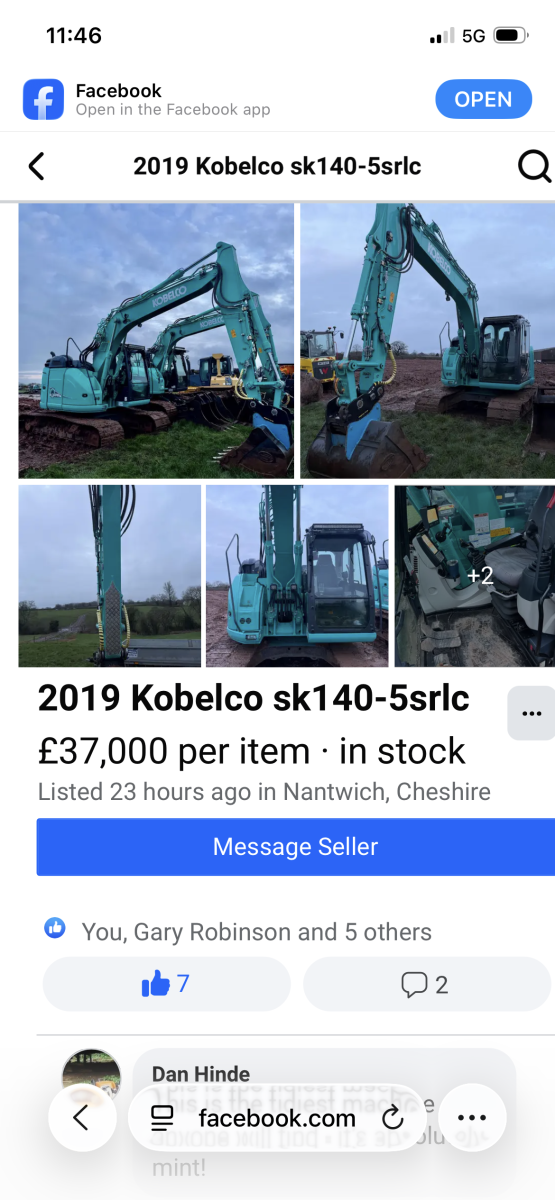Go back using browser toolbar chevron

[81, 1118]
